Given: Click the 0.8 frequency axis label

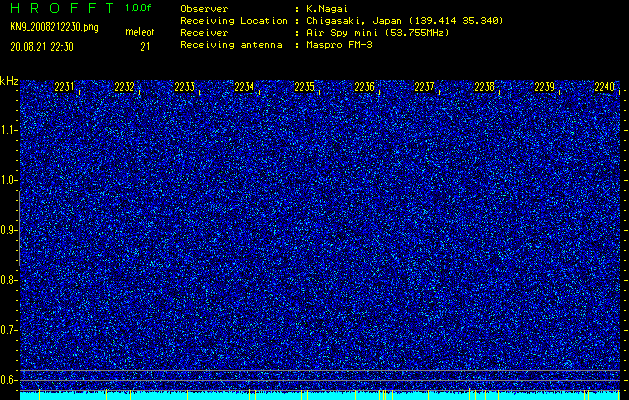Looking at the screenshot, I should click(9, 280).
